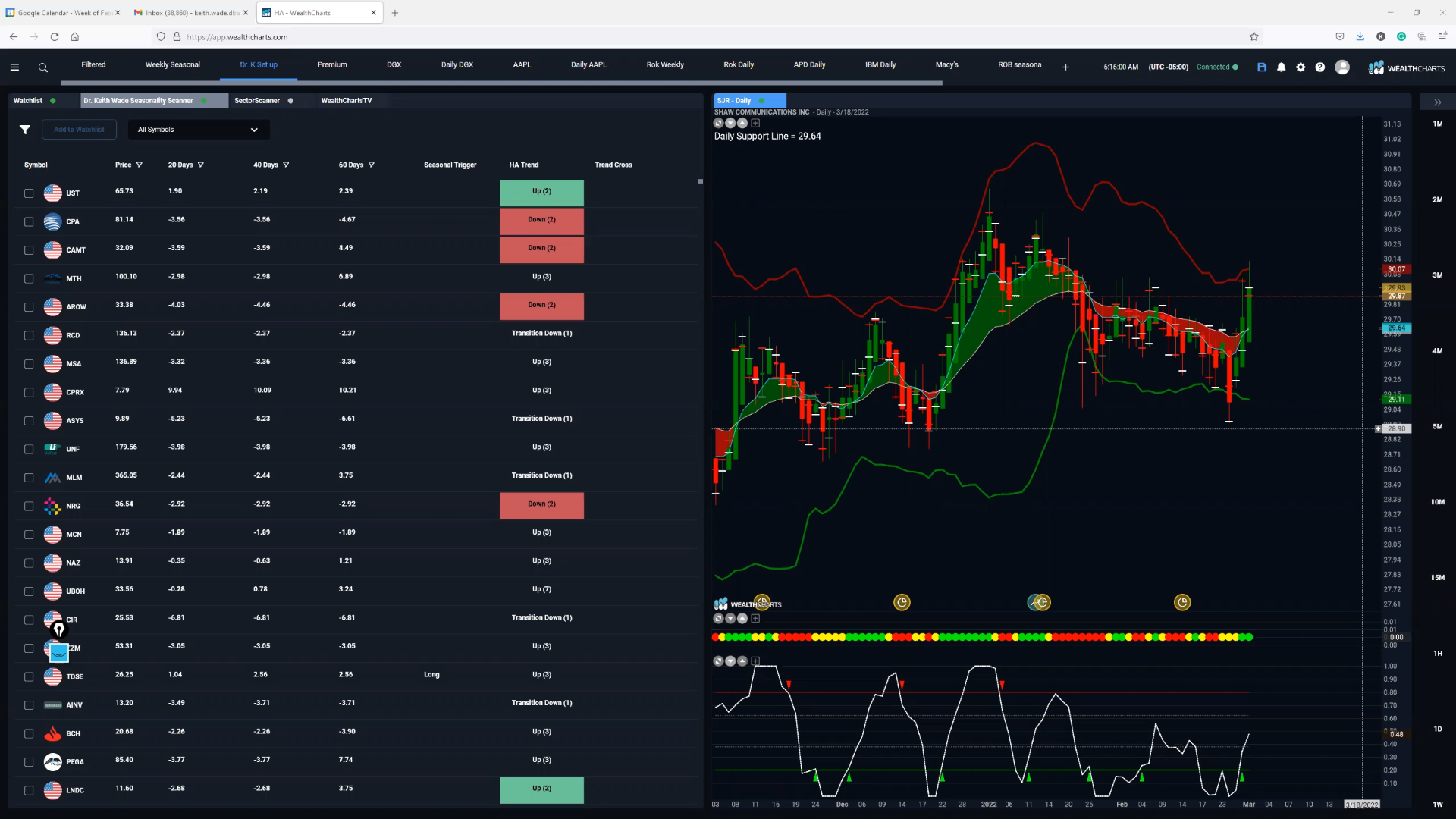Click browser home icon
Image resolution: width=1456 pixels, height=819 pixels.
[75, 36]
